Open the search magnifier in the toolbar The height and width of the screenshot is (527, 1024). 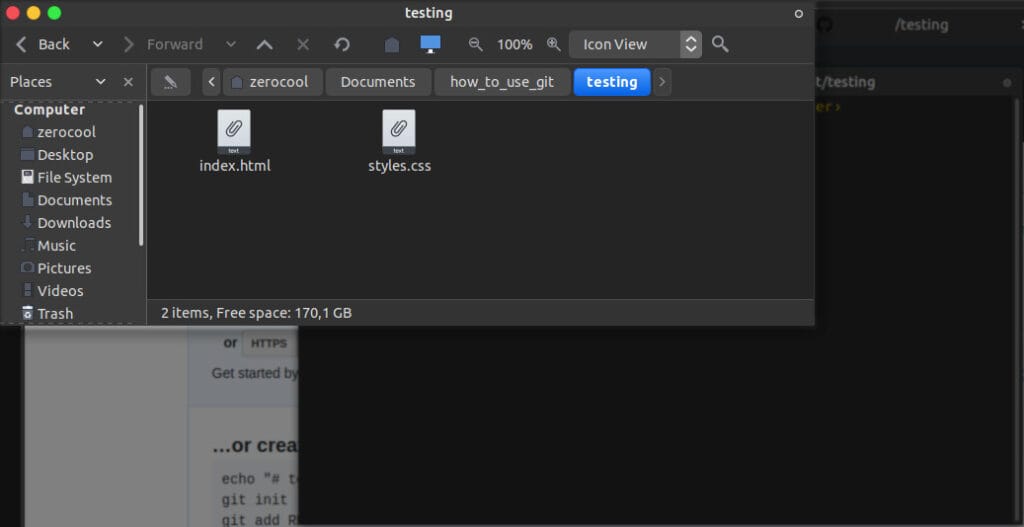point(720,44)
